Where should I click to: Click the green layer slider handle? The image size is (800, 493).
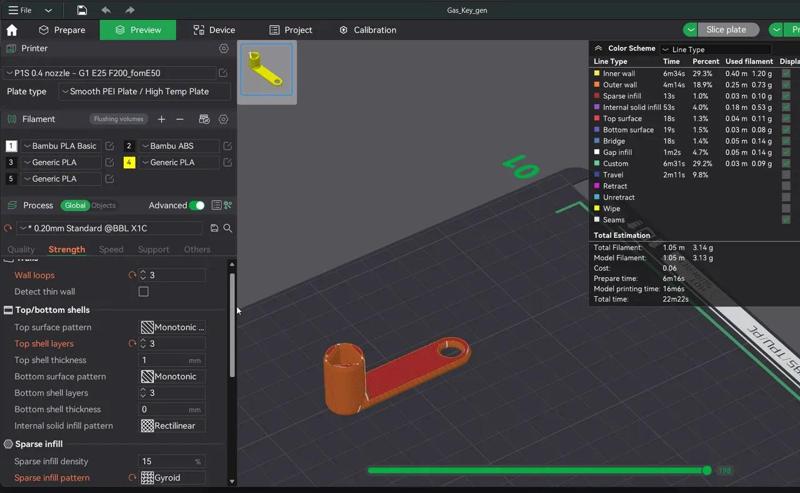[x=707, y=470]
